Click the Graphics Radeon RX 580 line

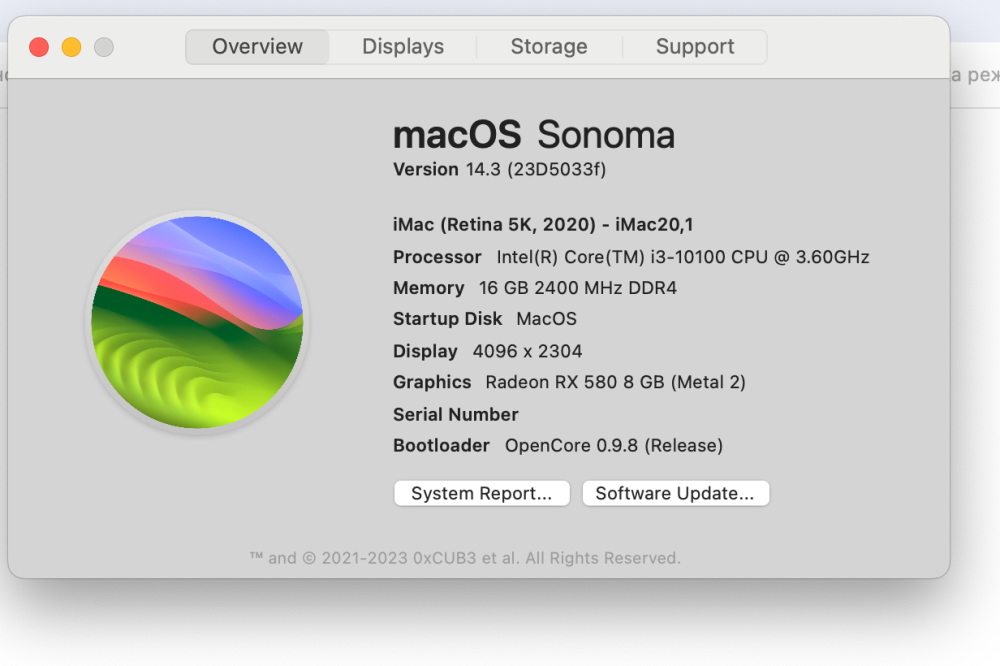(569, 382)
